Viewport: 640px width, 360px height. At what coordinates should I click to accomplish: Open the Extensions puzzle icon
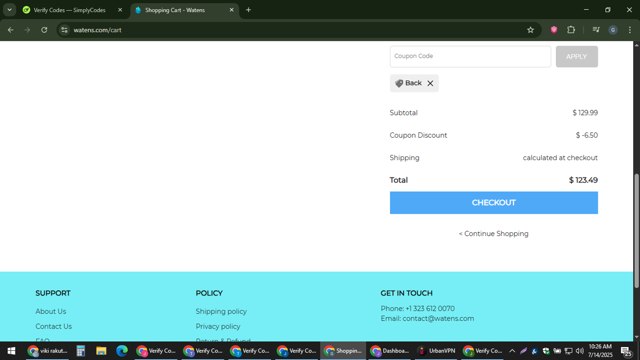(571, 30)
